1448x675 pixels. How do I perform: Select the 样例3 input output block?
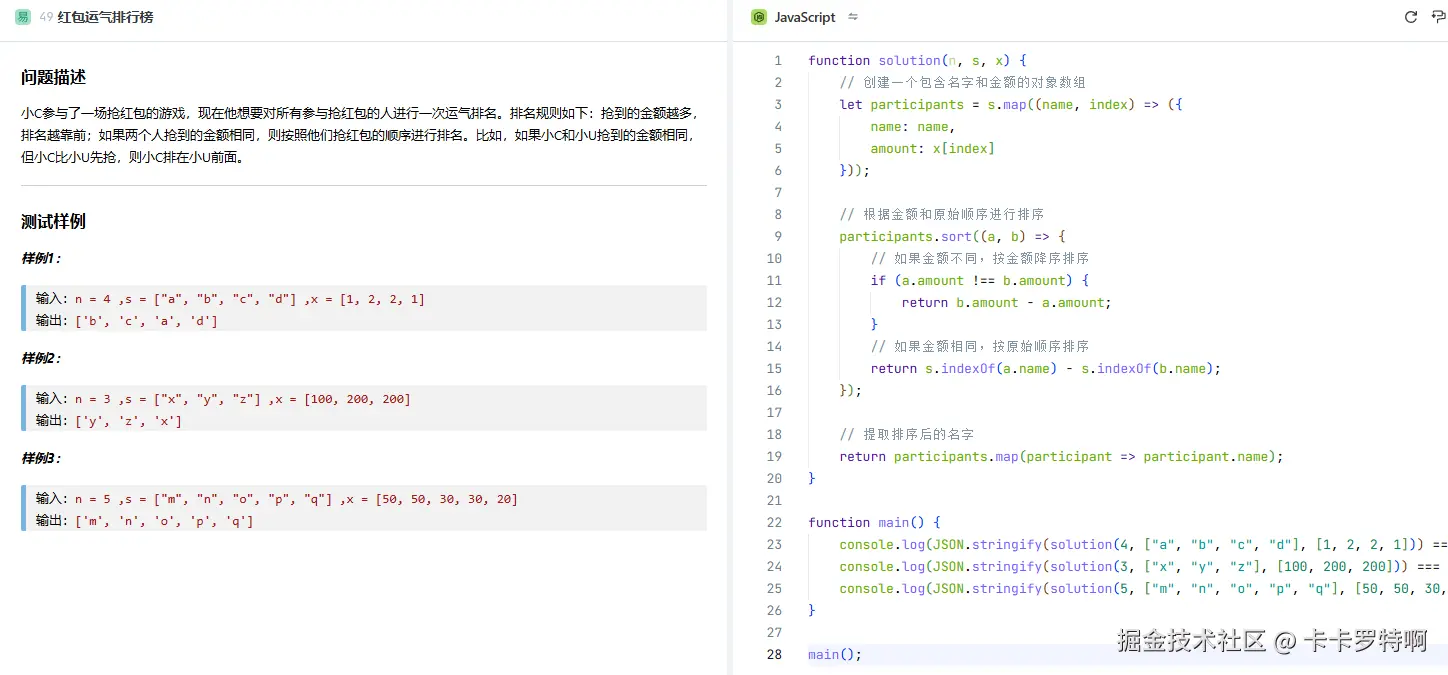[x=364, y=509]
